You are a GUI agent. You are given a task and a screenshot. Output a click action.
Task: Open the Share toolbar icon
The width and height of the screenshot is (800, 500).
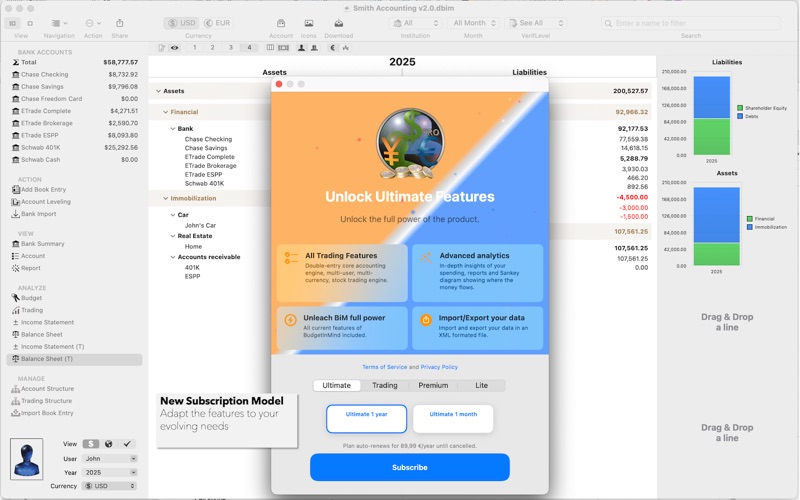[x=119, y=23]
